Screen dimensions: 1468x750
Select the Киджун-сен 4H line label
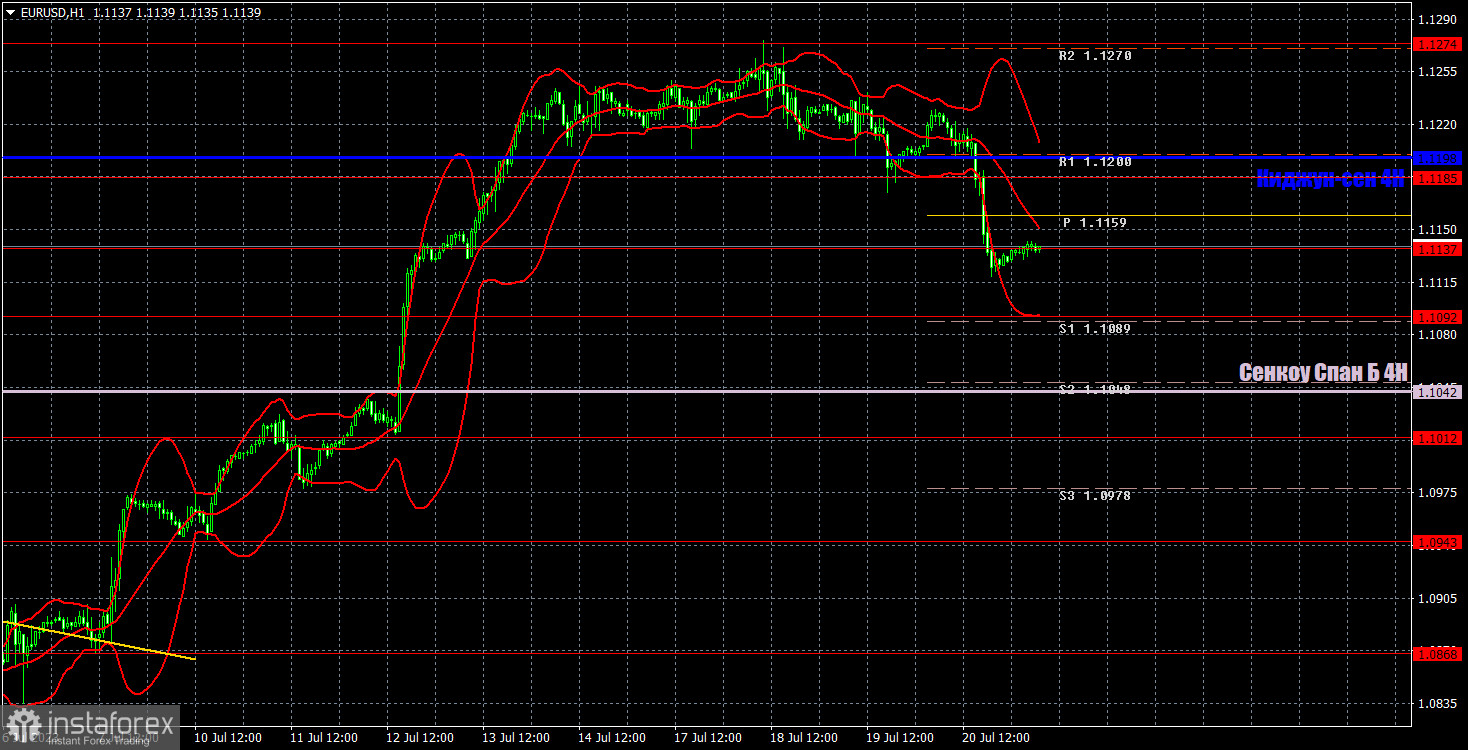point(1330,179)
